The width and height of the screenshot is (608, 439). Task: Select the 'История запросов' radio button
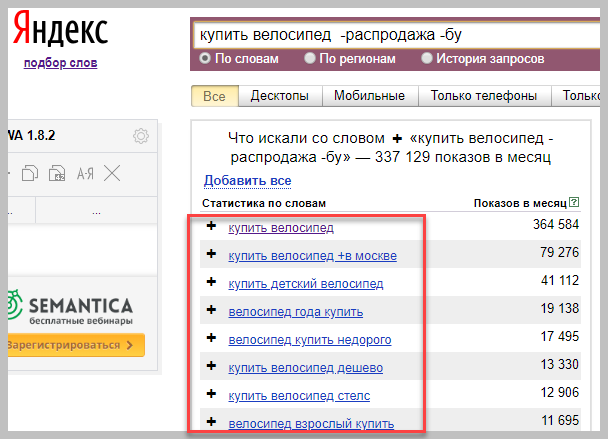[x=427, y=59]
